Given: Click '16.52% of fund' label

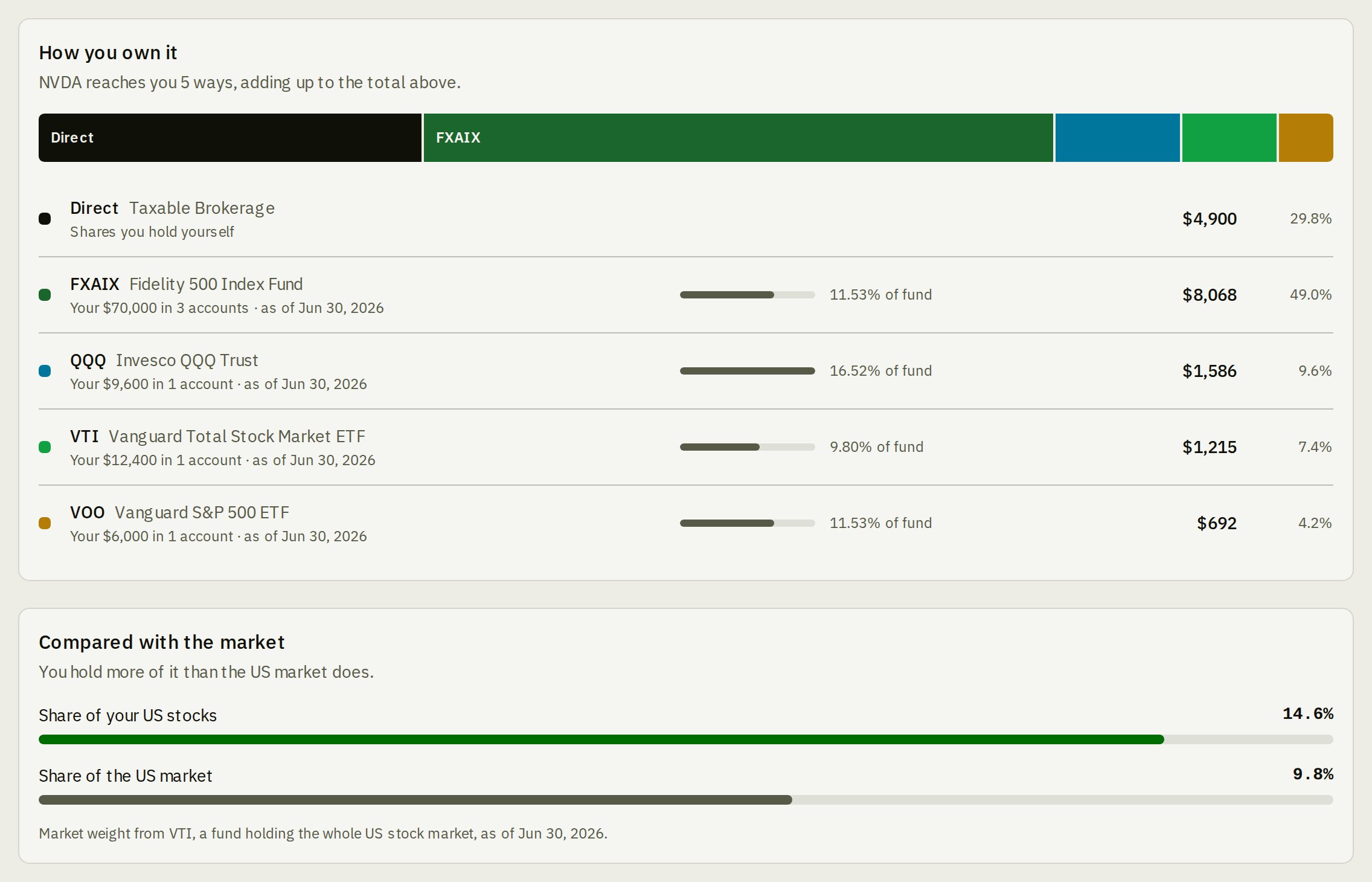Looking at the screenshot, I should pos(880,371).
